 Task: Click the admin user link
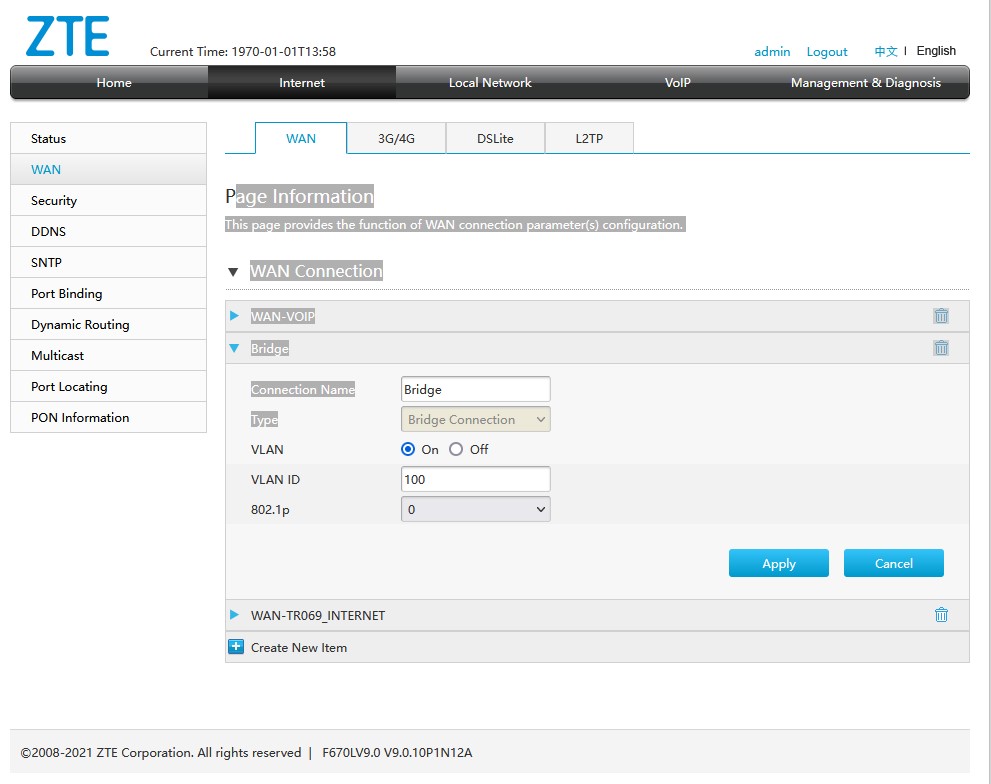pyautogui.click(x=772, y=51)
